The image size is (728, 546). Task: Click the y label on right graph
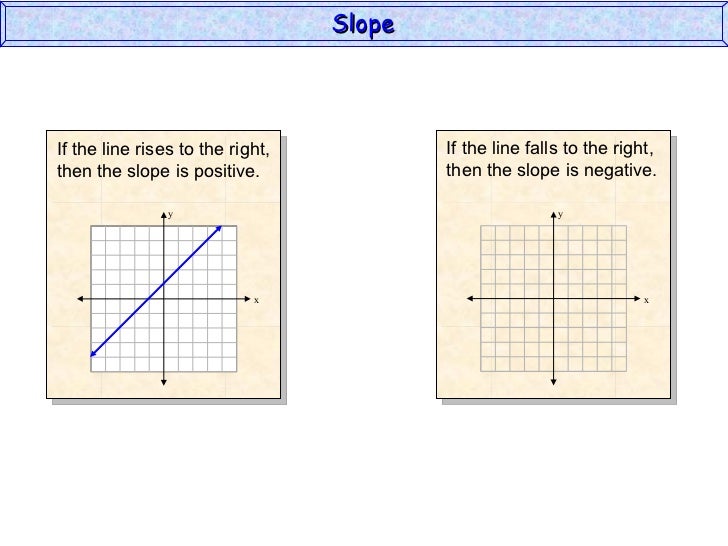click(x=561, y=214)
